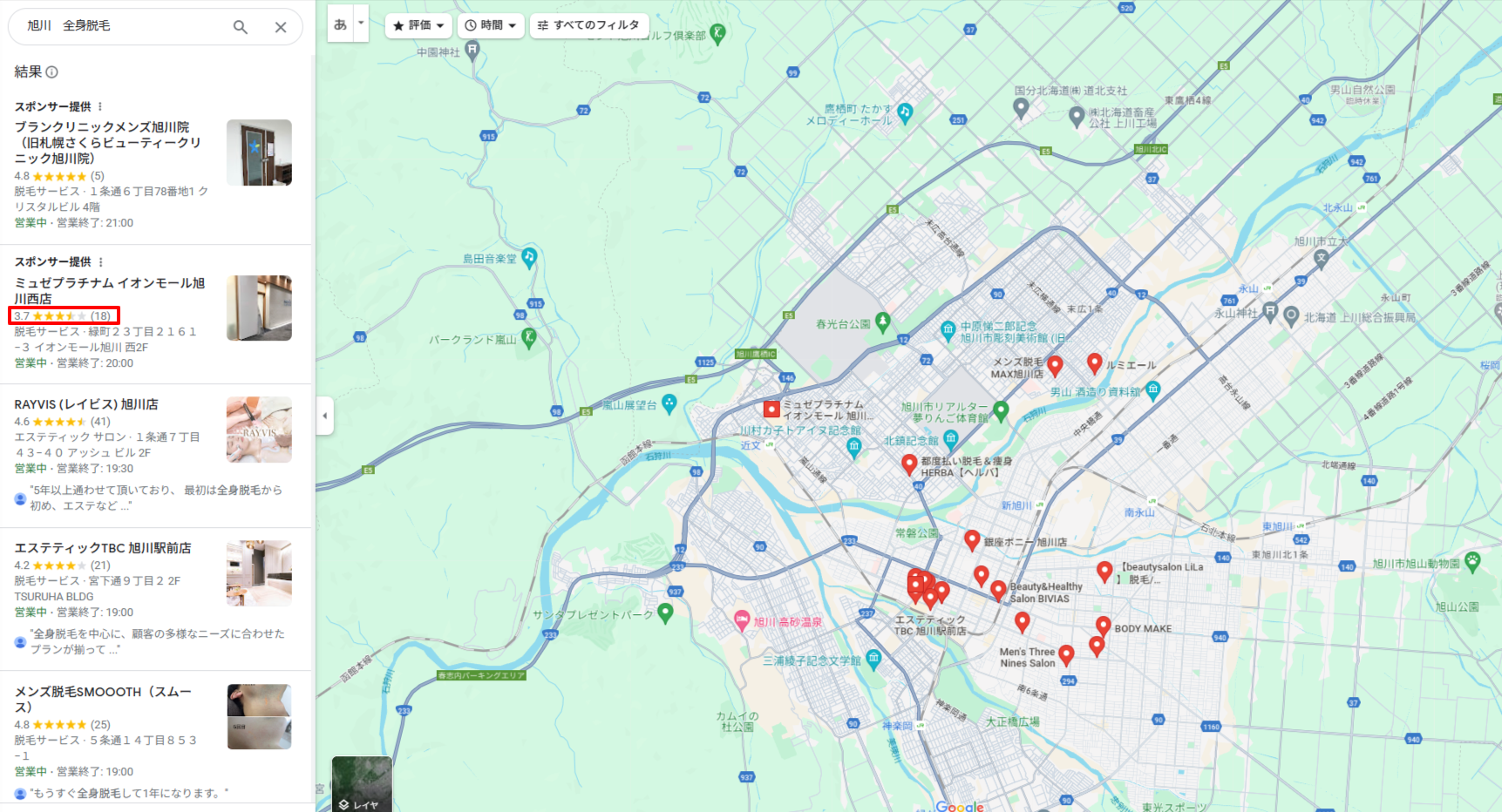Click the 北海道 上川総合振興局 gray marker
The image size is (1502, 812).
[1292, 316]
